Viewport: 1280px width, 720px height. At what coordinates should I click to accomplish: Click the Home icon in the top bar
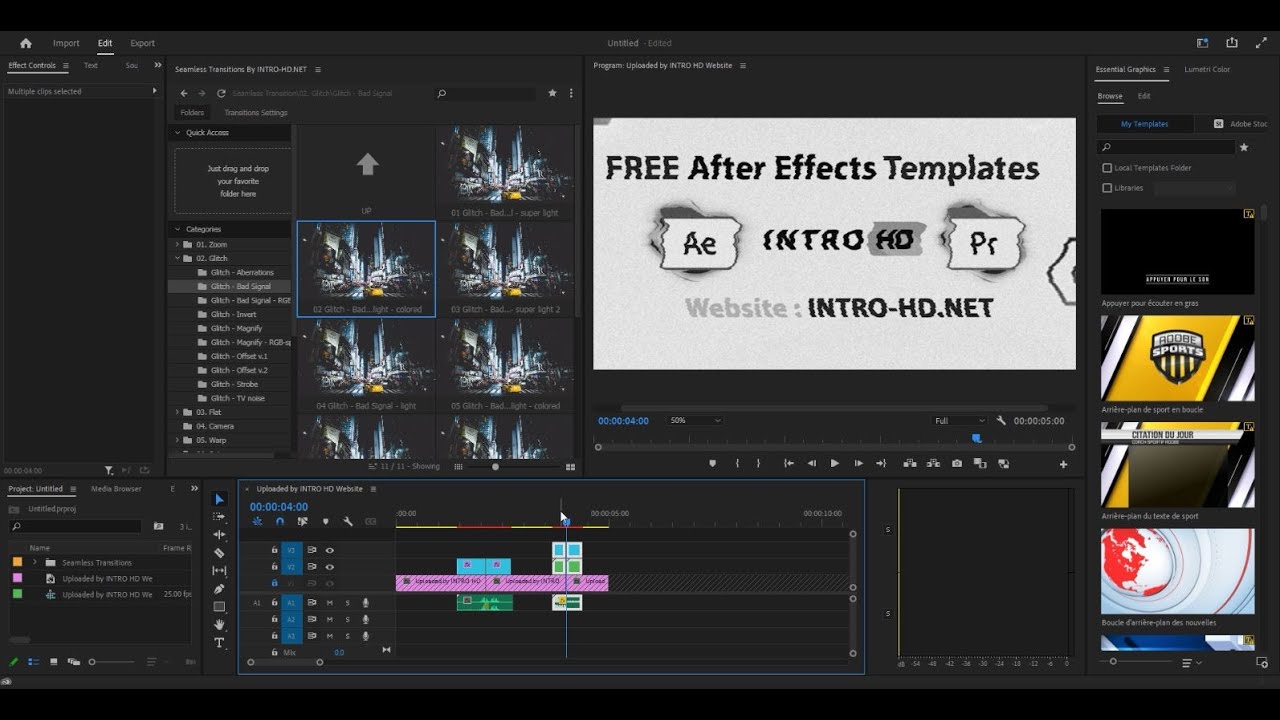tap(26, 43)
